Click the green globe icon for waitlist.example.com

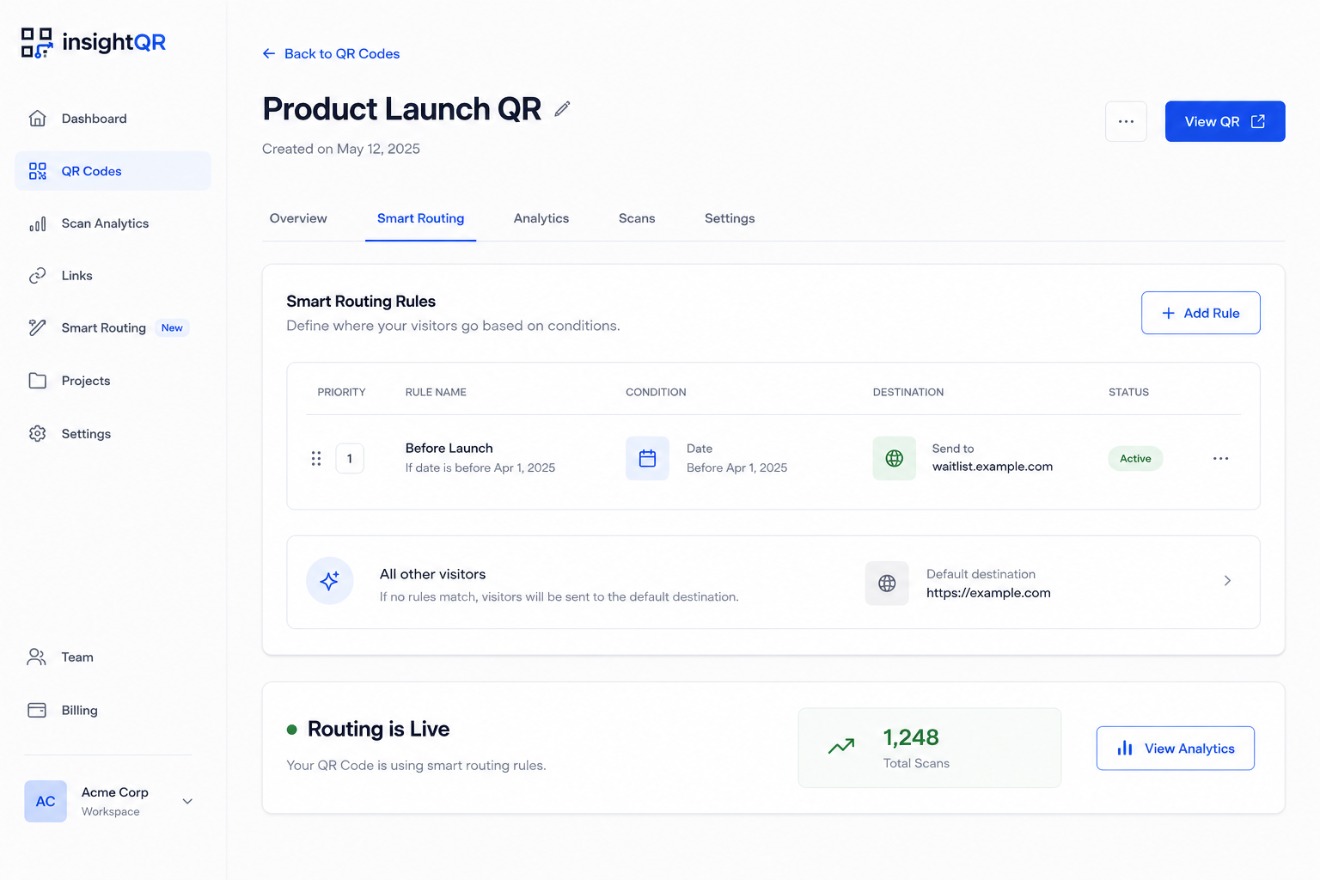(x=894, y=458)
